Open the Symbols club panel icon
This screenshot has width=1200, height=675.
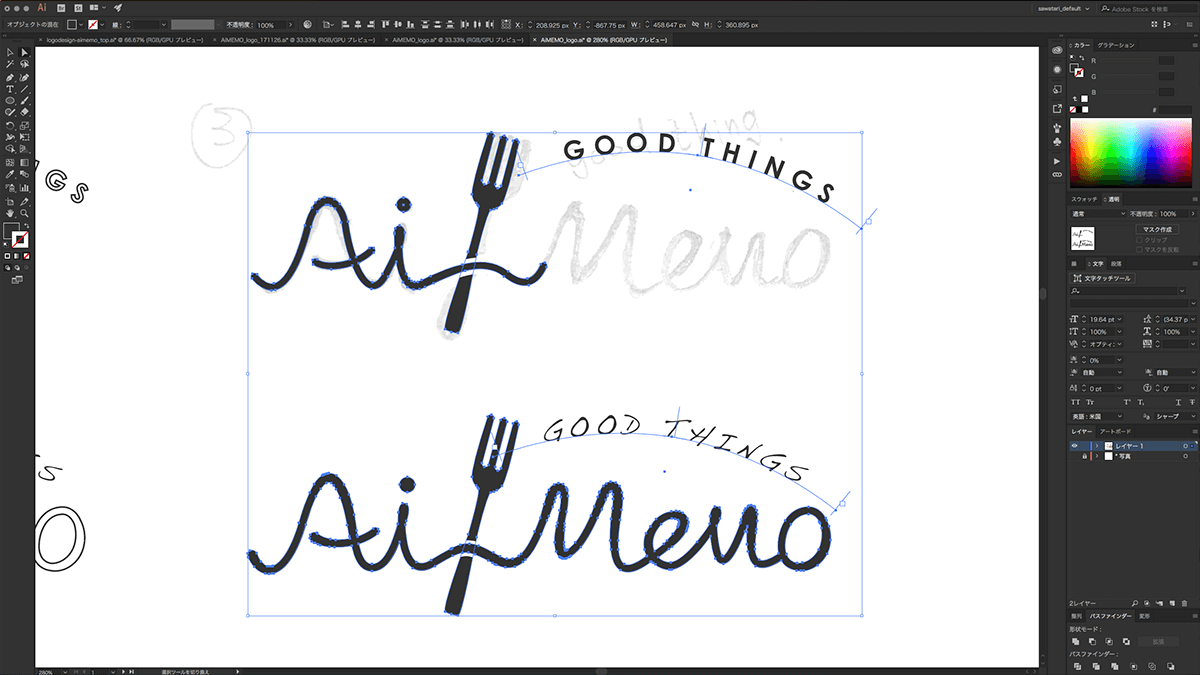click(x=1057, y=144)
